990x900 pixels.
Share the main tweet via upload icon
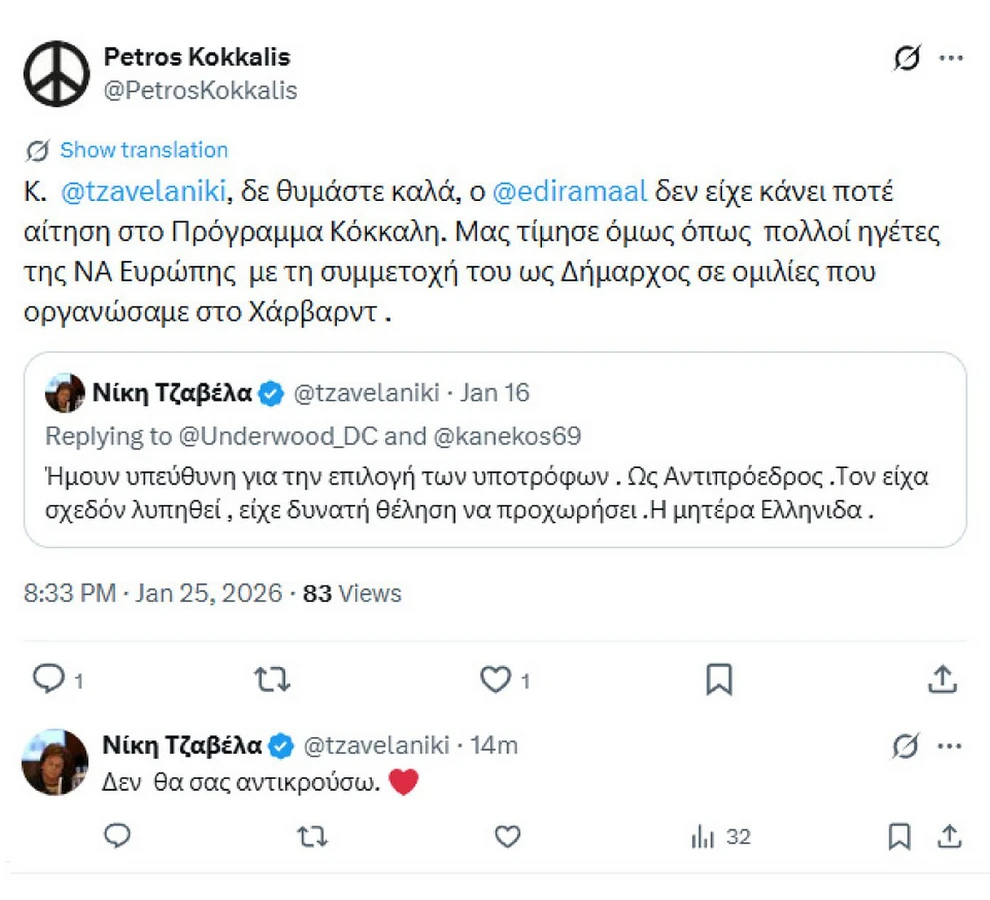[942, 680]
